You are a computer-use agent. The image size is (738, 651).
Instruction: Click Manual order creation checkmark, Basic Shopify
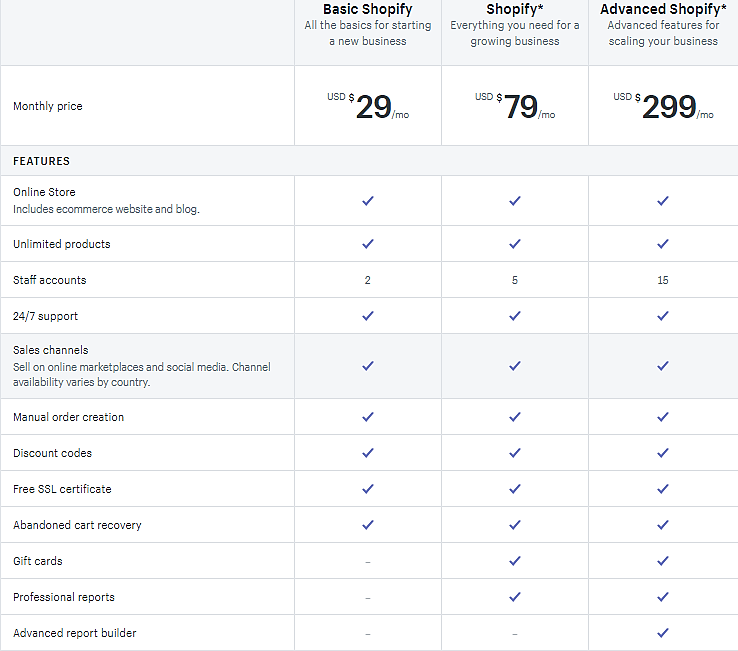coord(368,417)
